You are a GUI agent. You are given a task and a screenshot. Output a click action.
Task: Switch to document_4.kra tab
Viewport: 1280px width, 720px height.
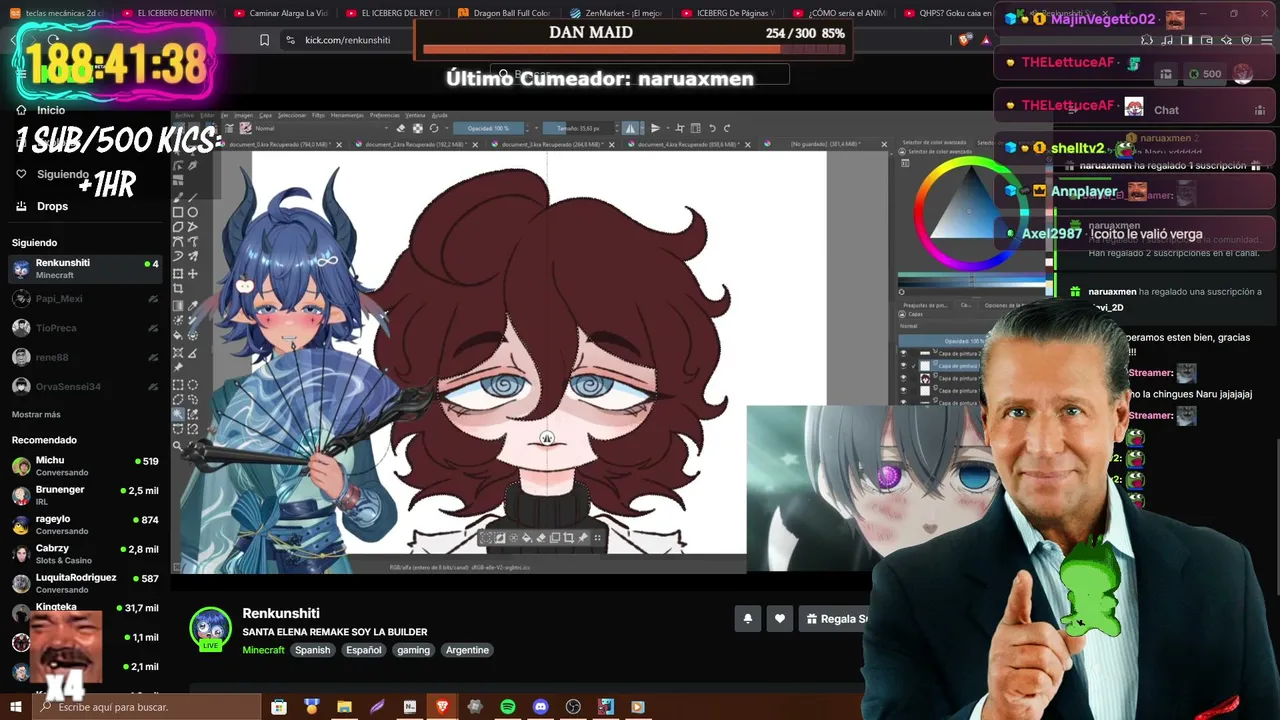(x=687, y=144)
